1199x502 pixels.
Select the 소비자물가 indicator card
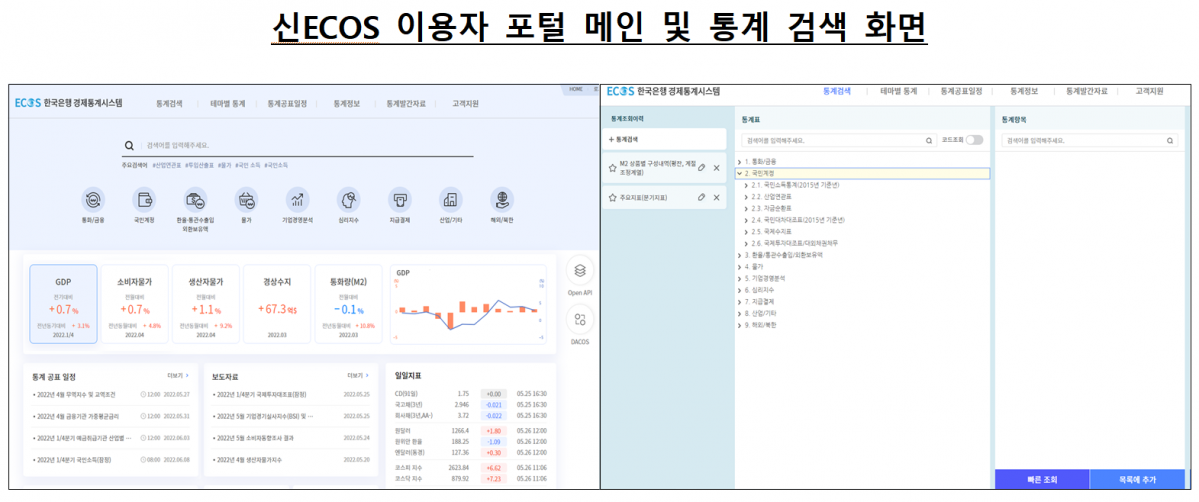[x=135, y=305]
